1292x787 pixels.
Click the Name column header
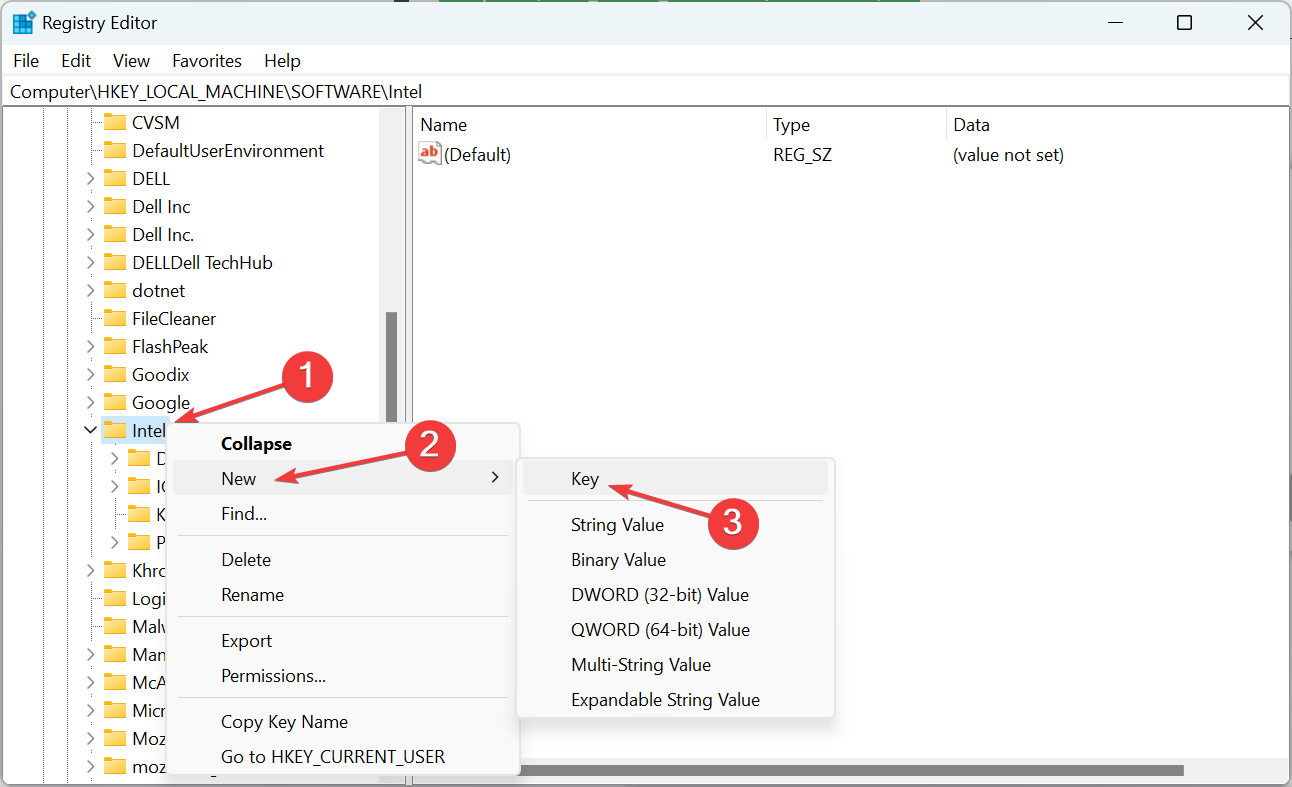[590, 125]
